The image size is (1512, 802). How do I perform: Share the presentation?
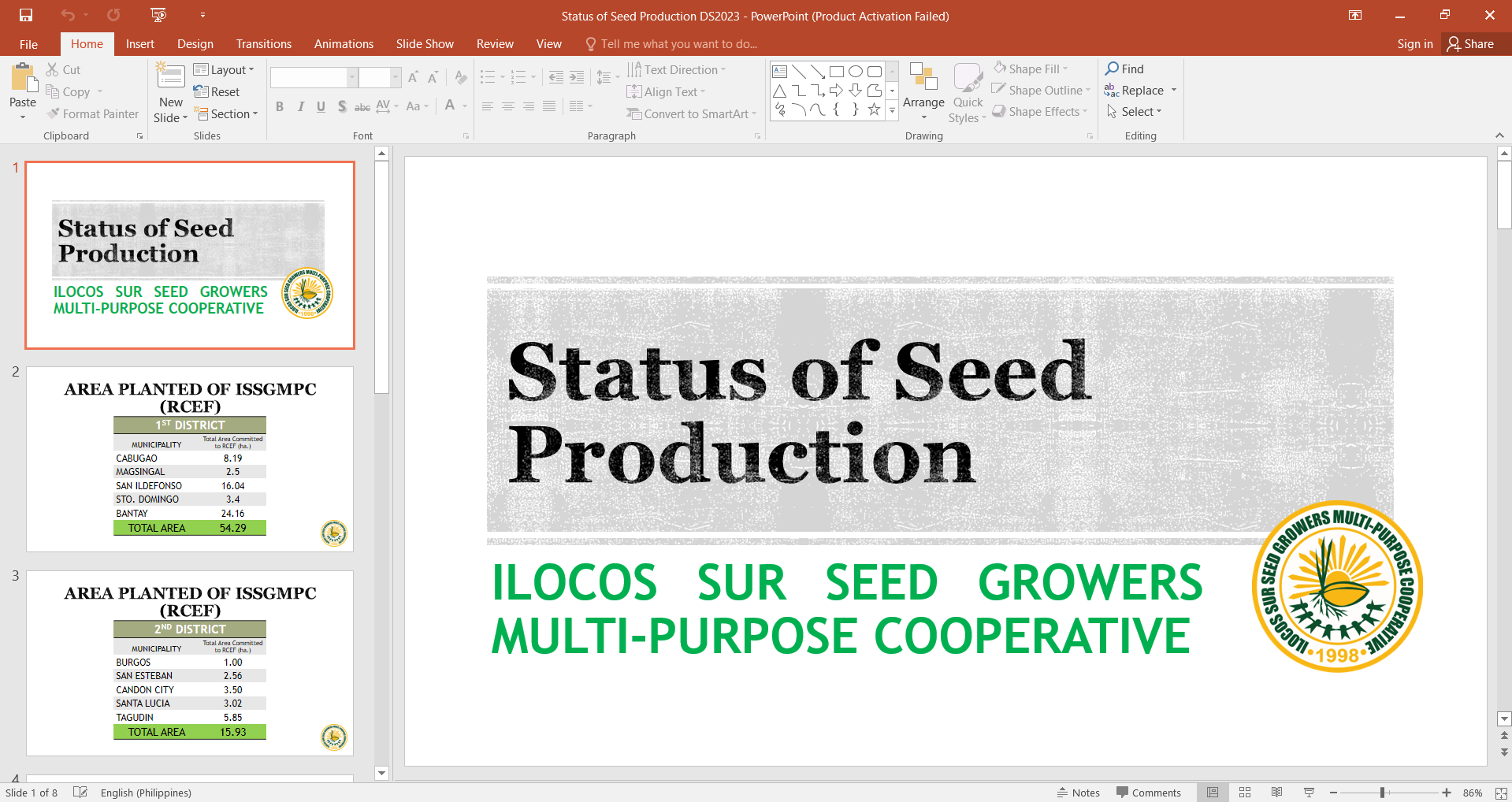pos(1470,44)
